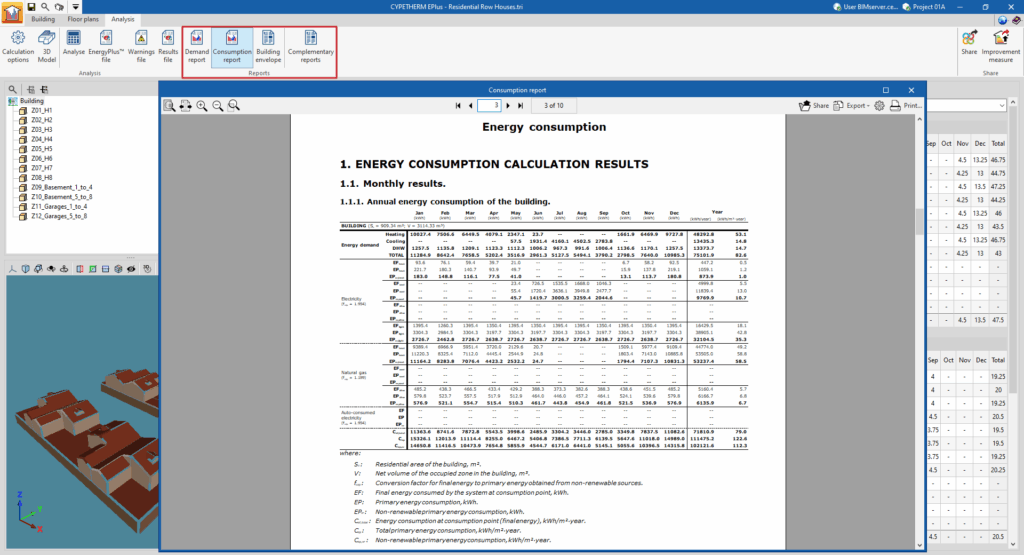Screen dimensions: 1024x555
Task: Select the Z01_H1 zone in tree
Action: coord(41,111)
